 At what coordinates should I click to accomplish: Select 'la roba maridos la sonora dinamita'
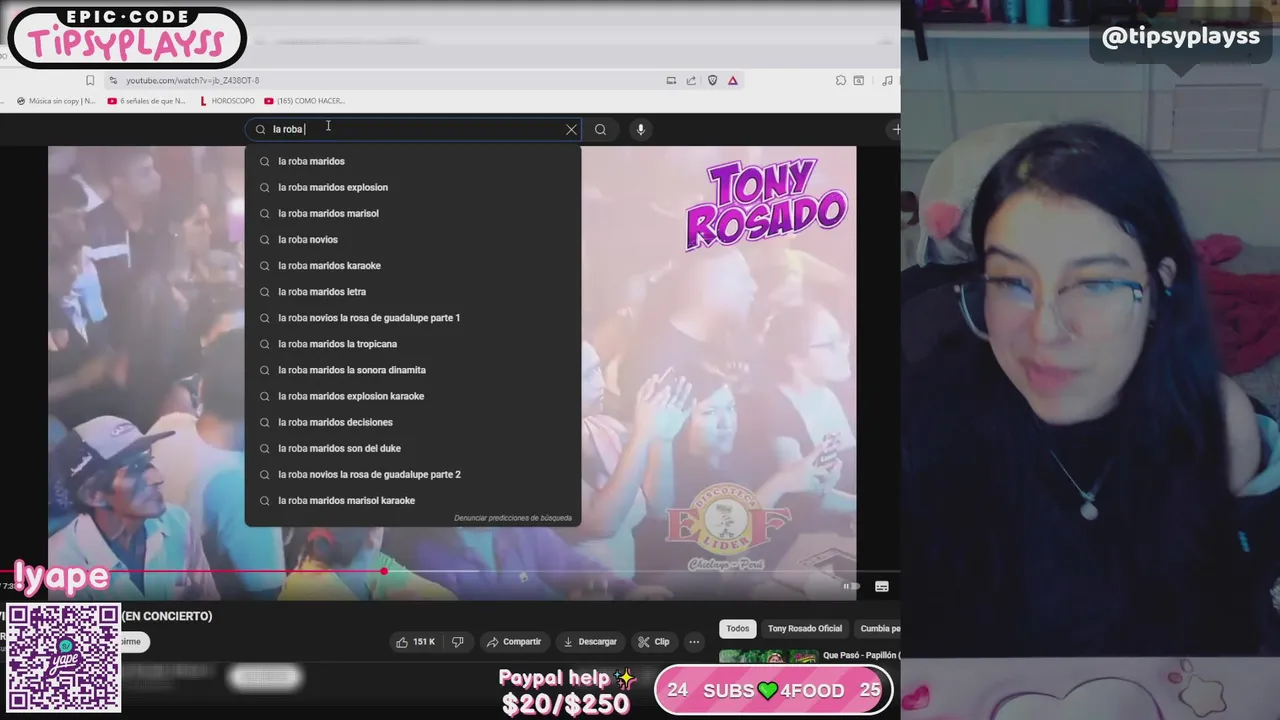412,369
